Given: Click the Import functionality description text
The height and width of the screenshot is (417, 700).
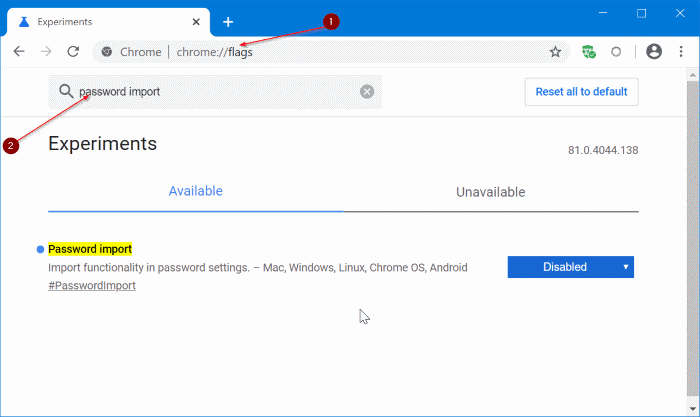Looking at the screenshot, I should pyautogui.click(x=258, y=268).
